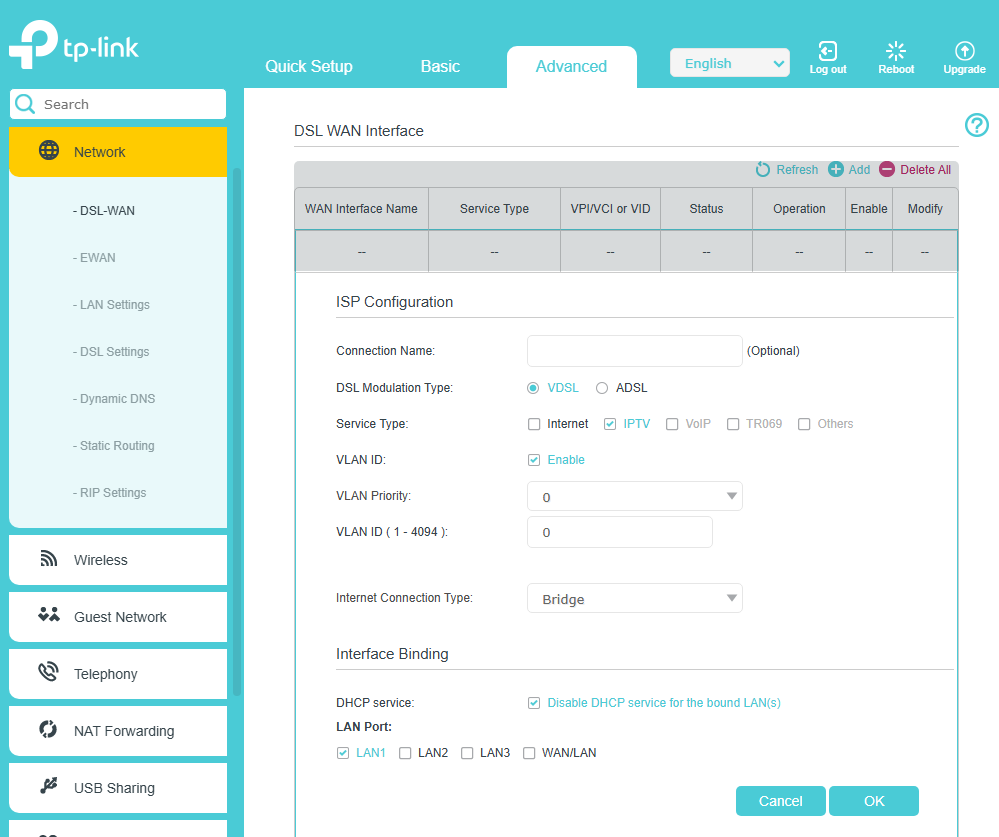Click the Refresh icon above the table
This screenshot has height=837, width=999.
click(x=763, y=170)
